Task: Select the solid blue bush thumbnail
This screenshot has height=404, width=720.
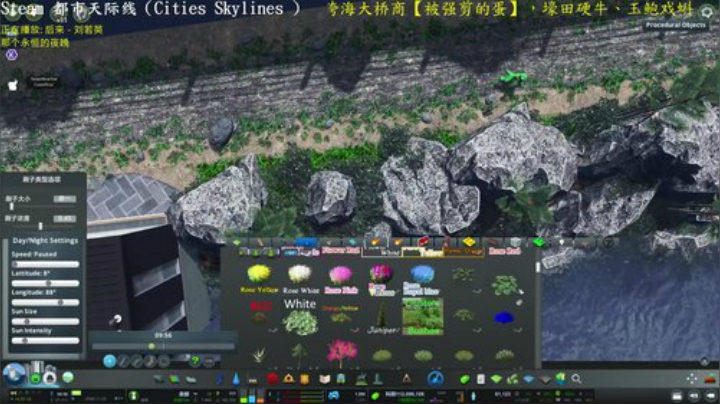Action: [x=504, y=317]
